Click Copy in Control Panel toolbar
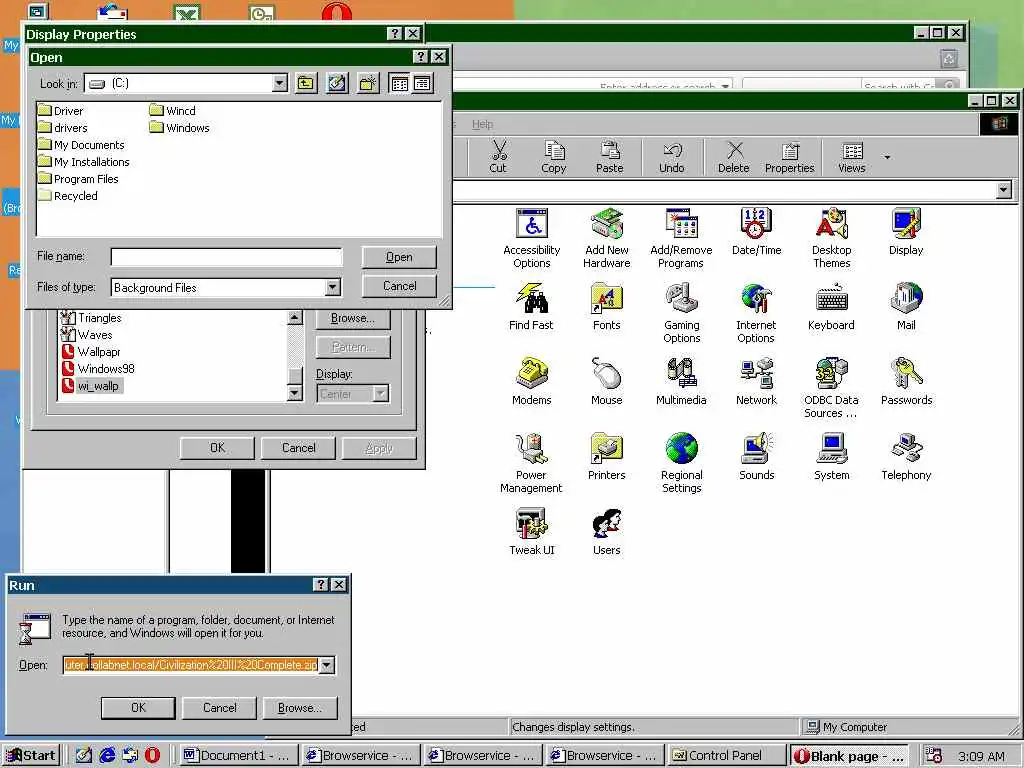 point(554,157)
